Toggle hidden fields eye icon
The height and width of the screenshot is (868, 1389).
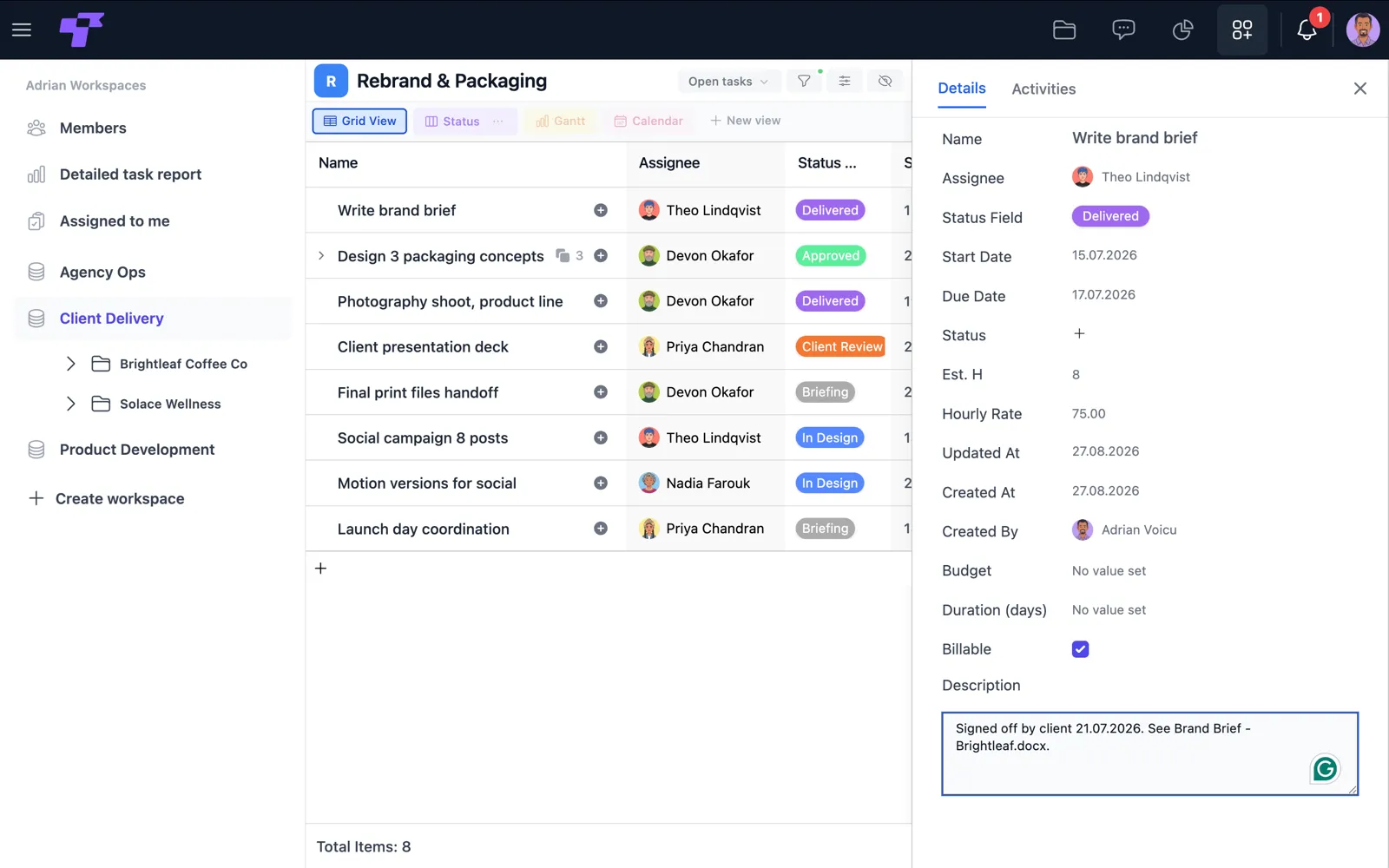pyautogui.click(x=885, y=81)
